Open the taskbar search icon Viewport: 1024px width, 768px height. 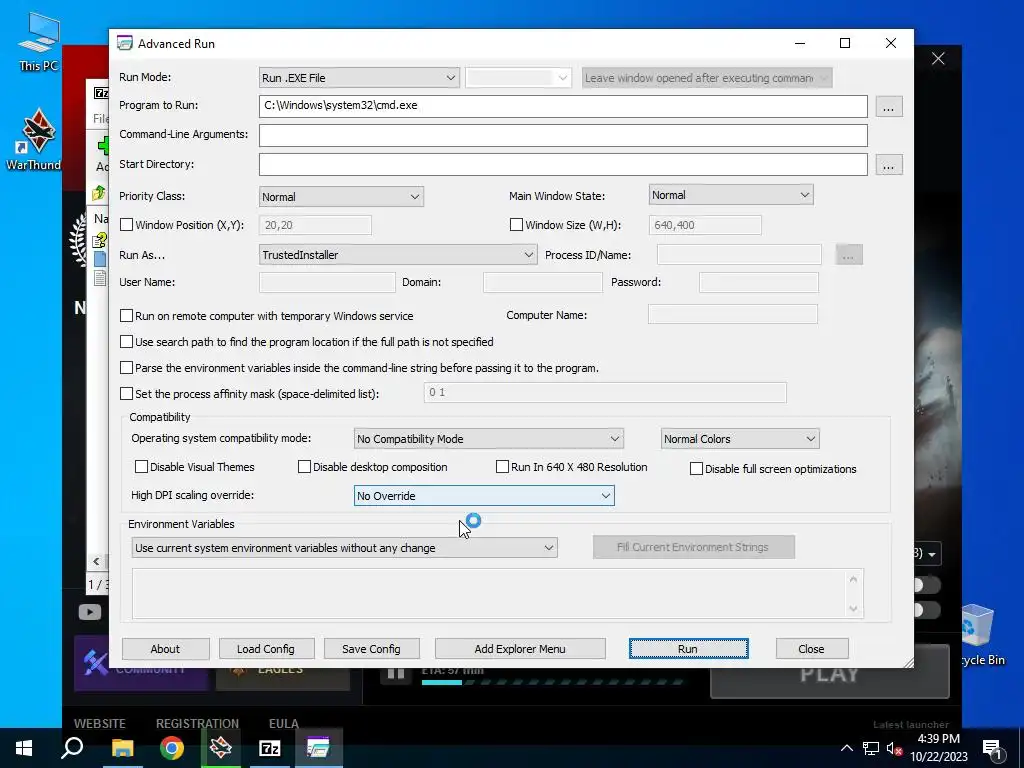click(72, 748)
